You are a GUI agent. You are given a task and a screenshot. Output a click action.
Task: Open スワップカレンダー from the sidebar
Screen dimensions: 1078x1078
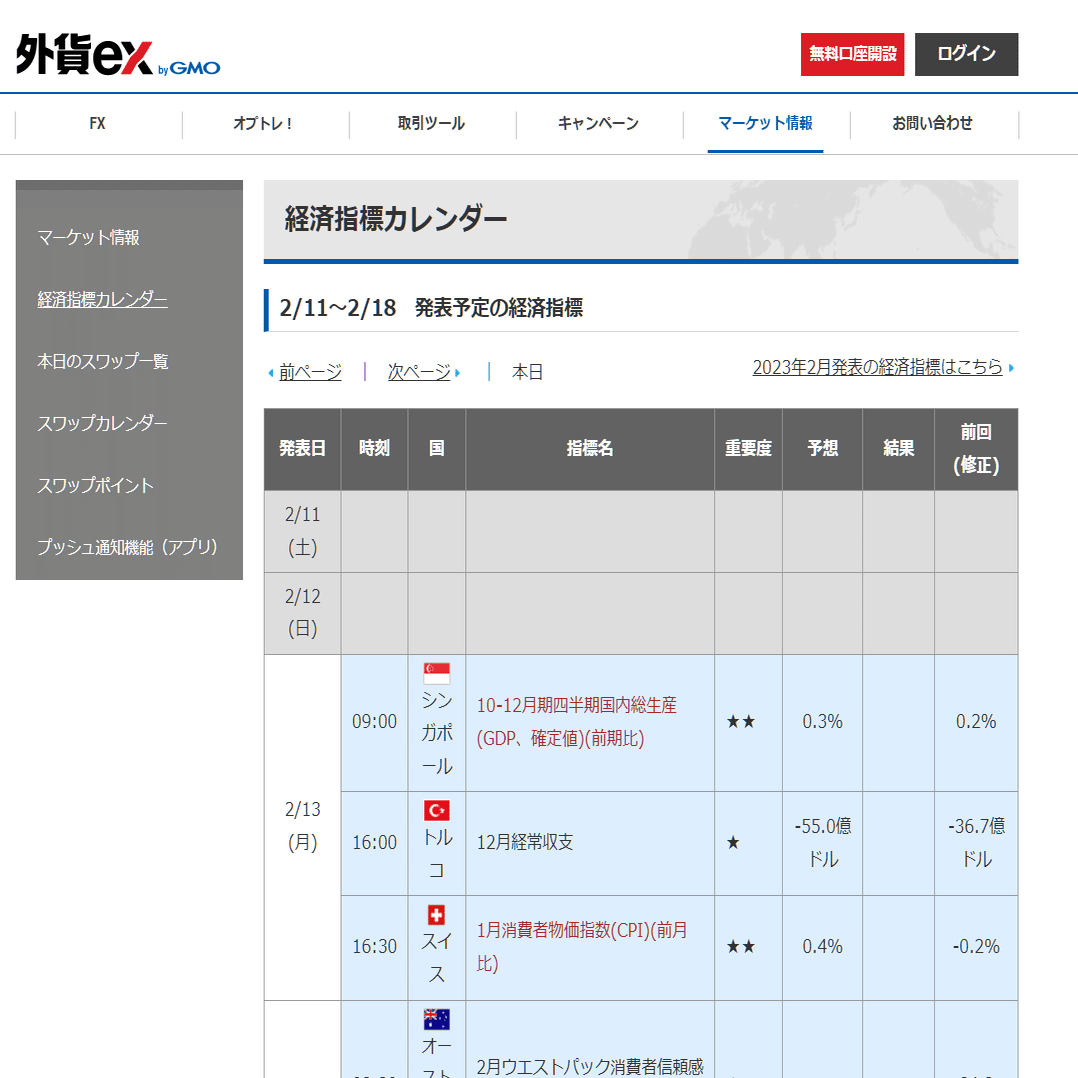coord(104,423)
